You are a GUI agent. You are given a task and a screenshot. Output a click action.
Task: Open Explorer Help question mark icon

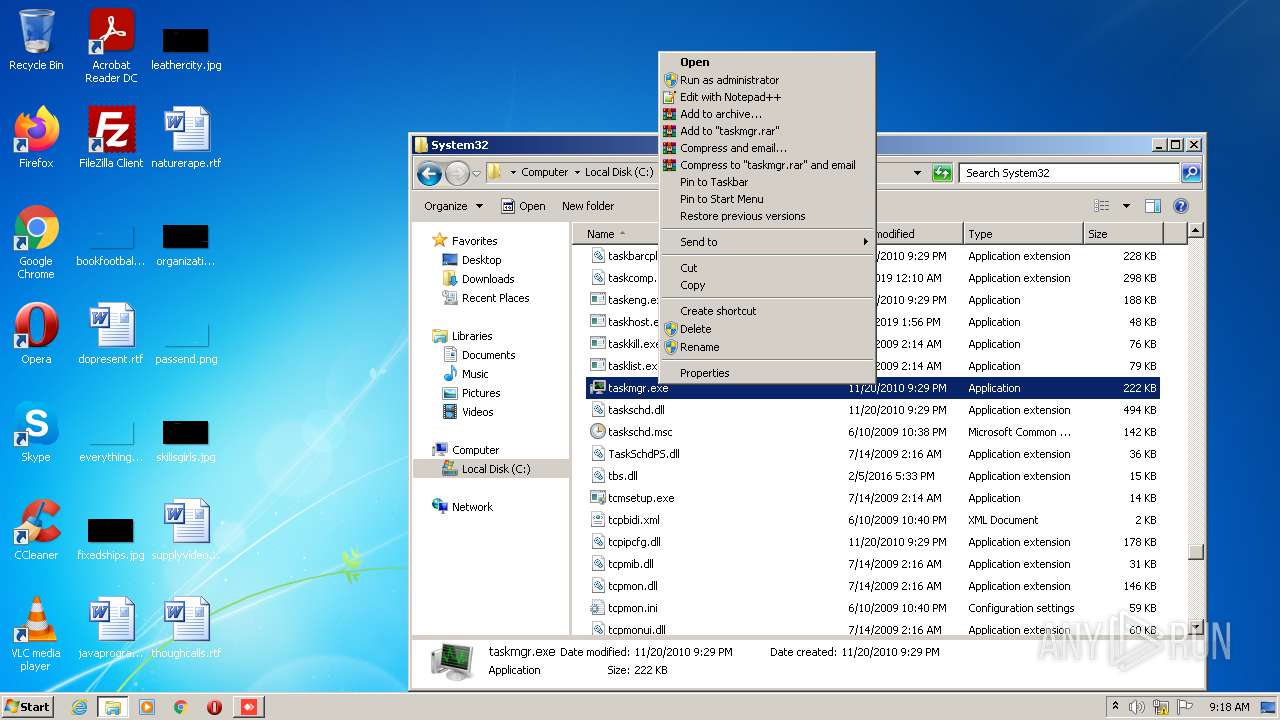(1180, 206)
